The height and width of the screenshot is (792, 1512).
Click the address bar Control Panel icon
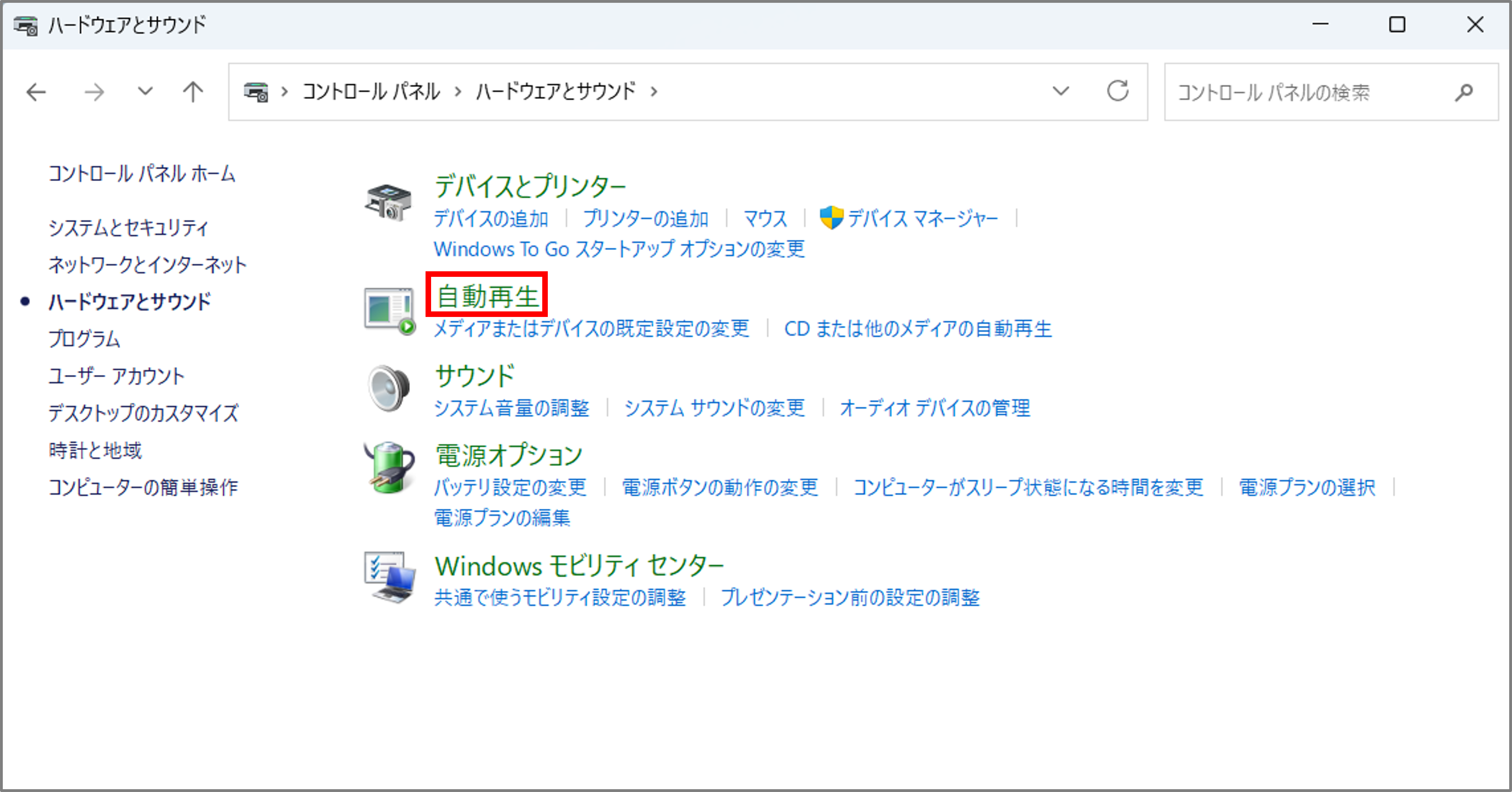tap(256, 92)
